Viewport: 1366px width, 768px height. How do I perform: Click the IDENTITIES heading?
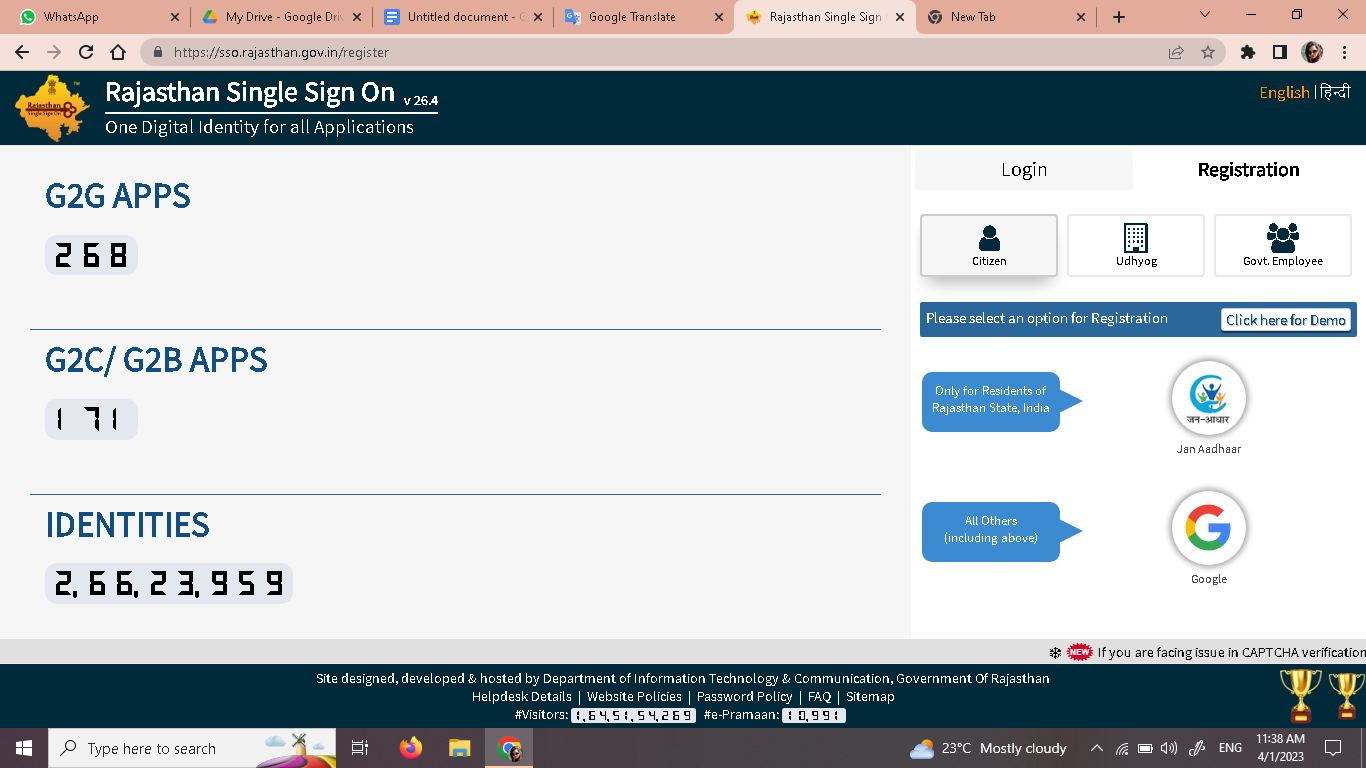point(128,525)
